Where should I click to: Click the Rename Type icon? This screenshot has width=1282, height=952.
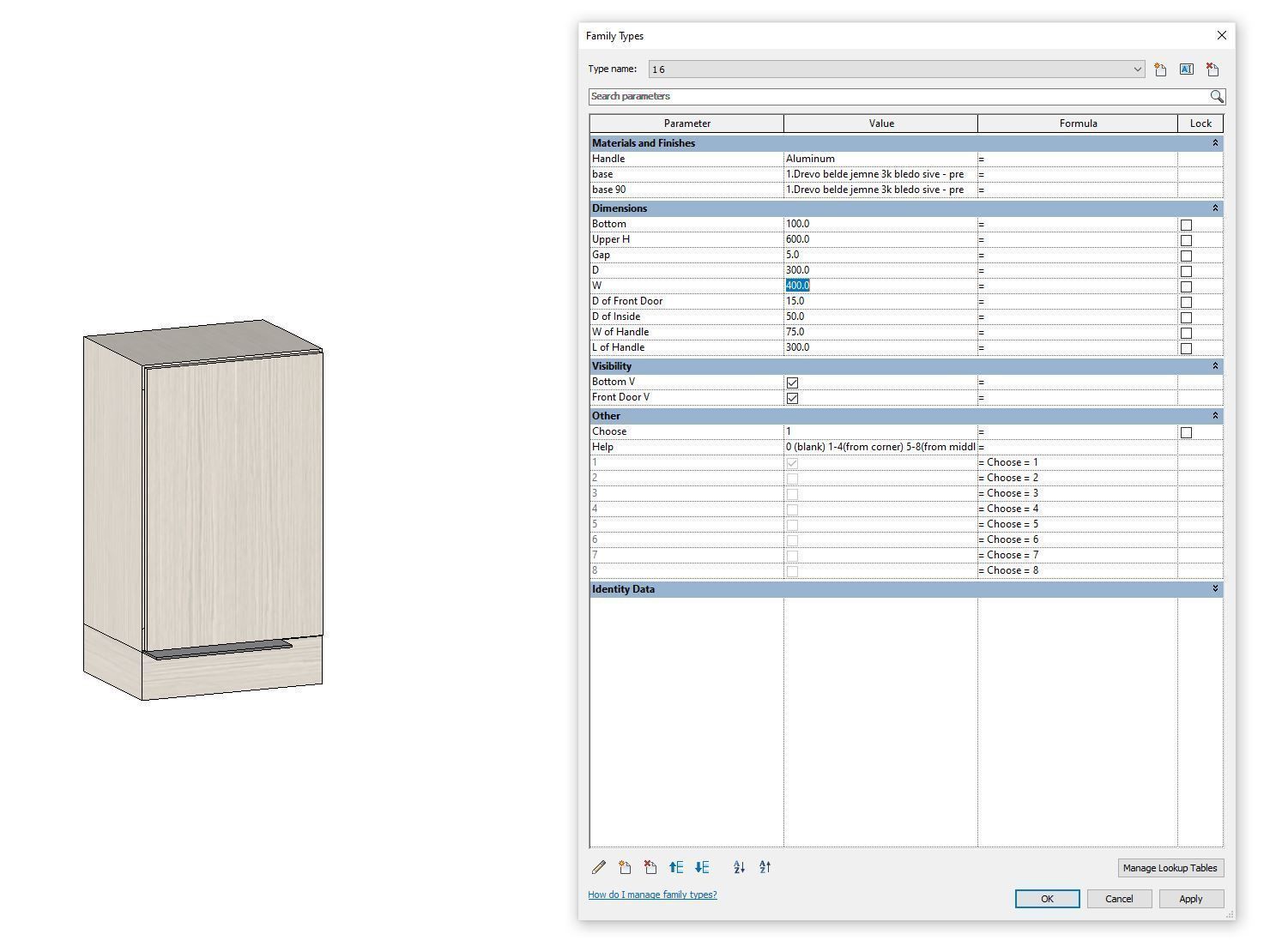(x=1186, y=69)
